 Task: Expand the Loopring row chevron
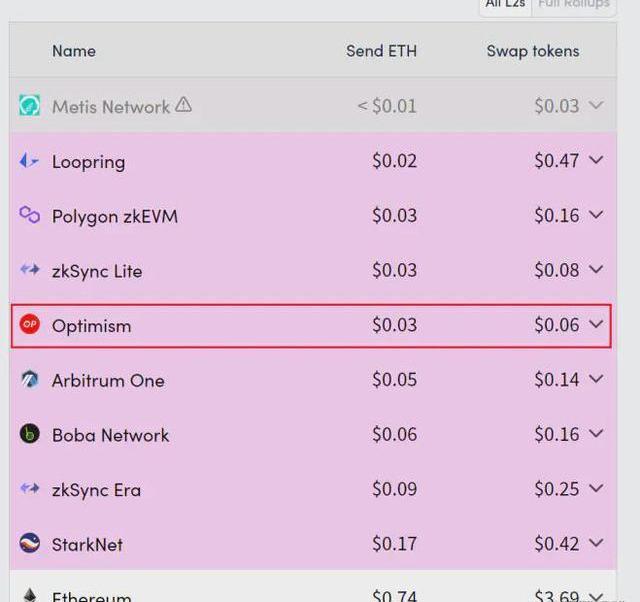coord(596,160)
